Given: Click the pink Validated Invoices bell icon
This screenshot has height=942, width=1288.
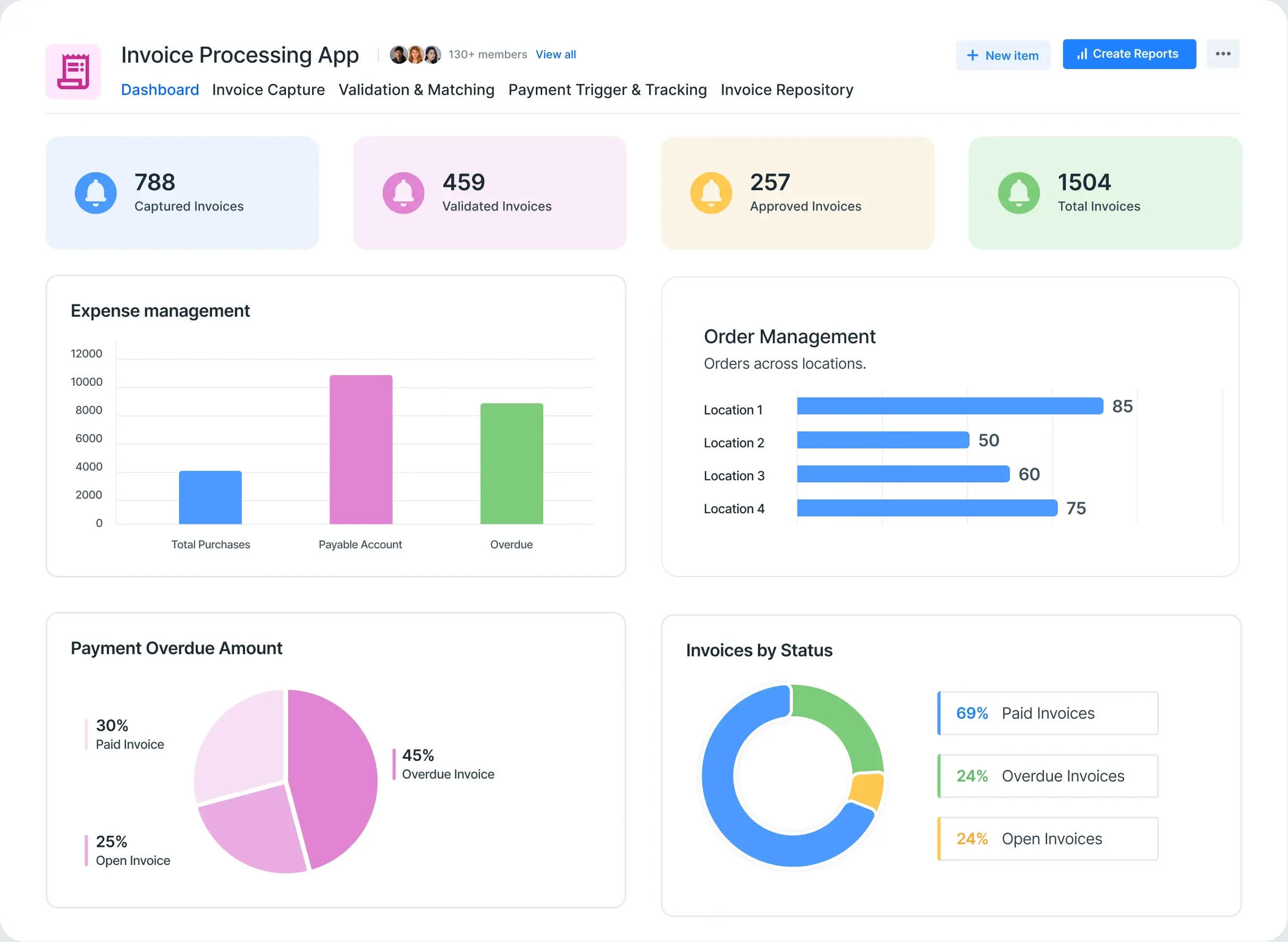Looking at the screenshot, I should pos(403,193).
